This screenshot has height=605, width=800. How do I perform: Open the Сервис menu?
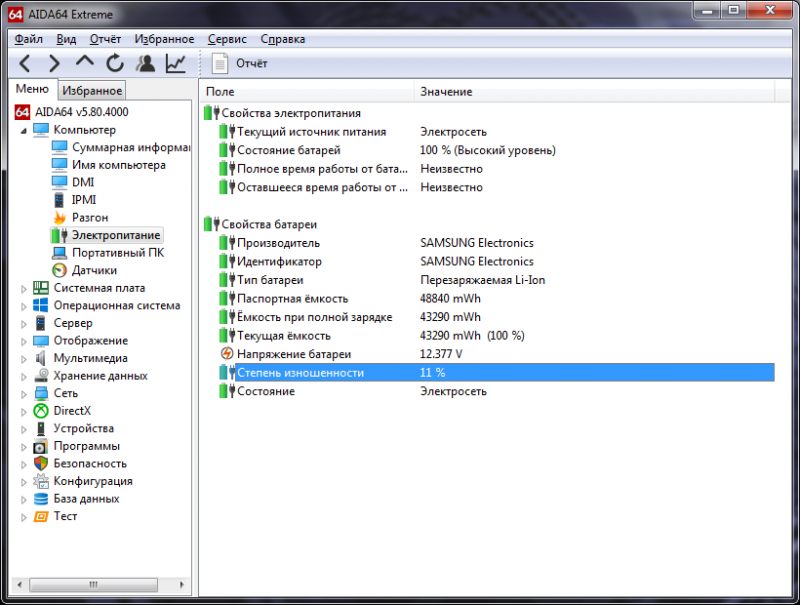tap(227, 39)
